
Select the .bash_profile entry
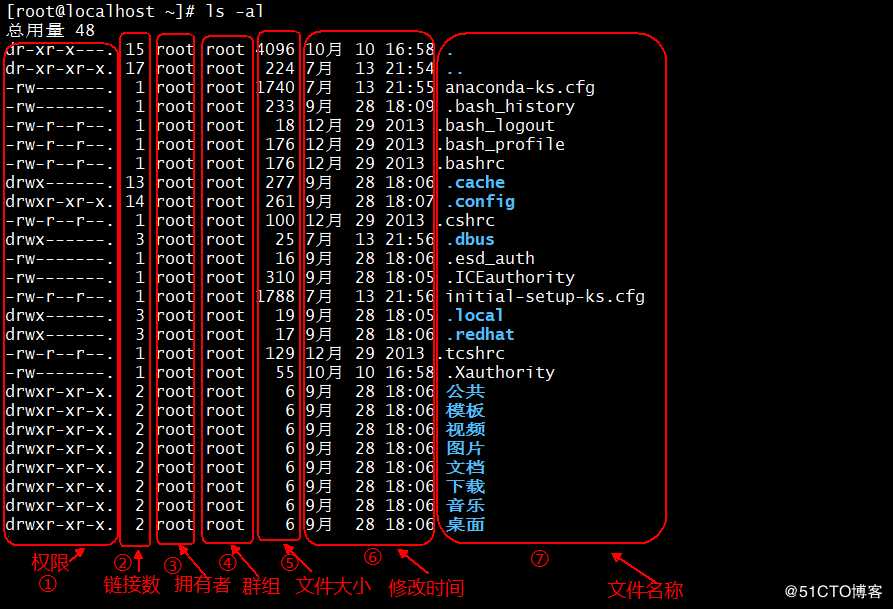(x=501, y=144)
